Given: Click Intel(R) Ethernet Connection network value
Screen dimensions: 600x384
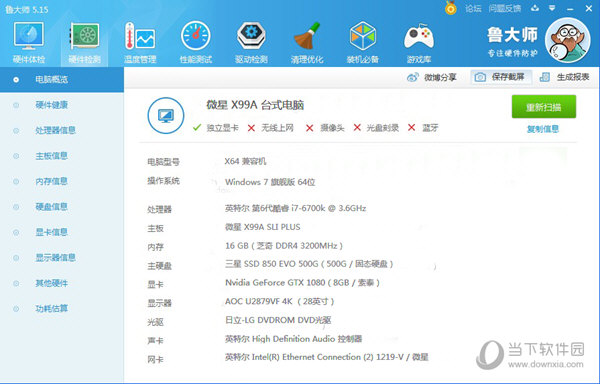Looking at the screenshot, I should tap(326, 357).
